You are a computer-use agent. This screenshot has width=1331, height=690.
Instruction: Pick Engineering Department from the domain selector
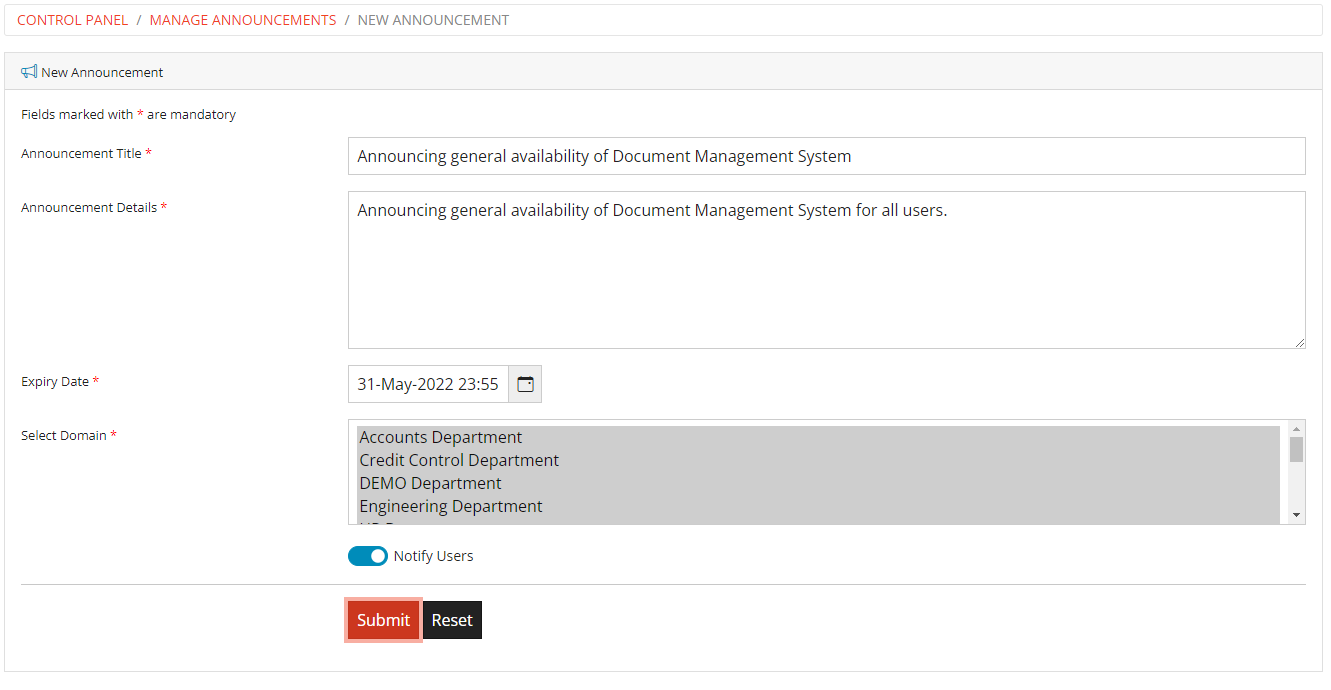pos(451,506)
